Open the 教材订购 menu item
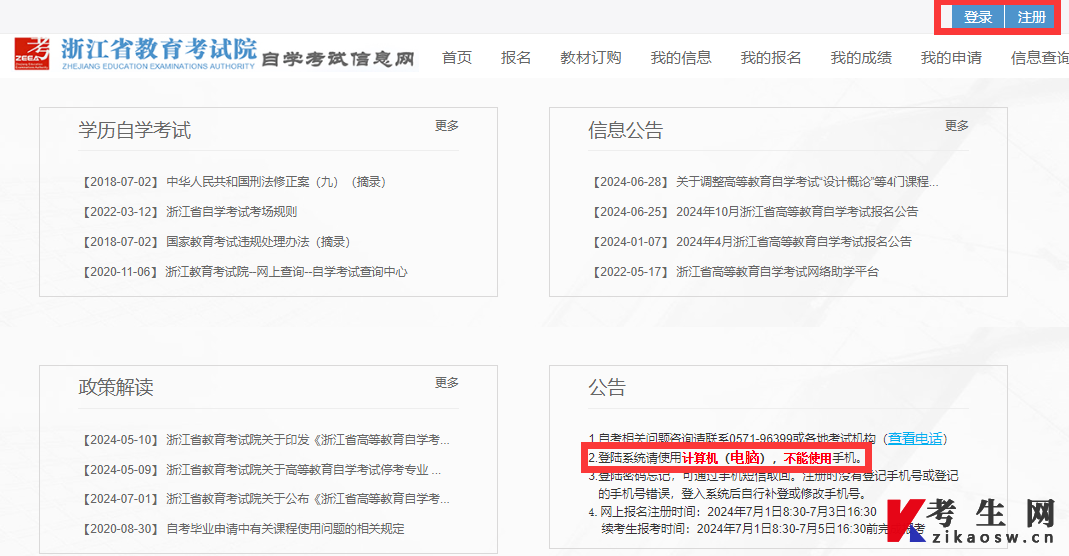This screenshot has height=556, width=1069. pyautogui.click(x=590, y=58)
